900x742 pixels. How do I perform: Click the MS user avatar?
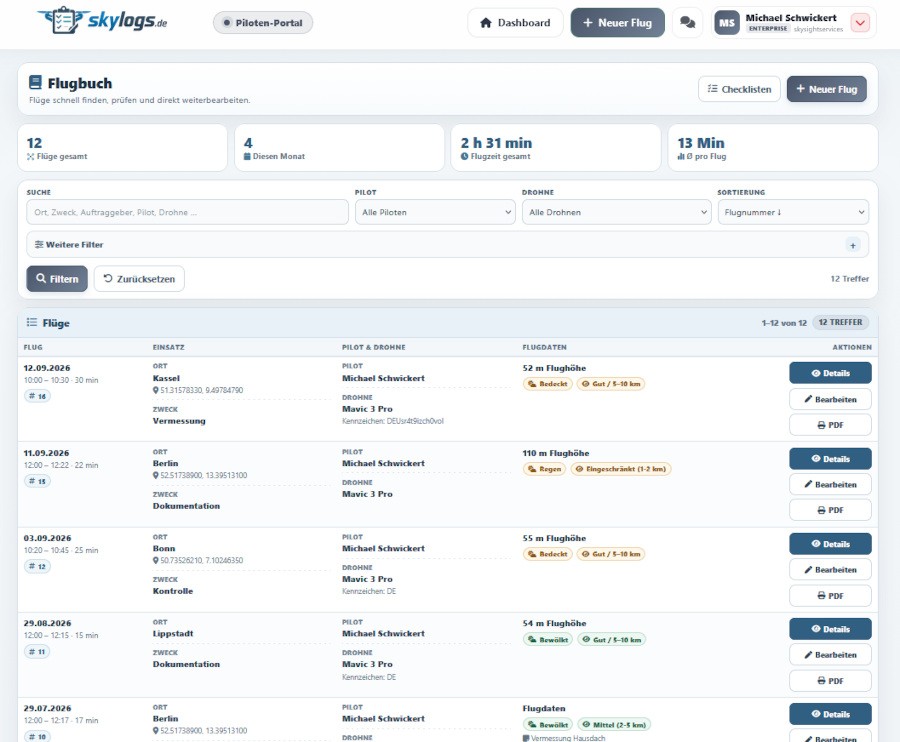tap(727, 23)
